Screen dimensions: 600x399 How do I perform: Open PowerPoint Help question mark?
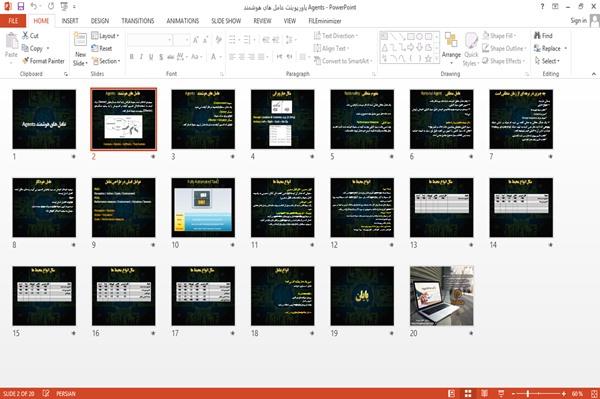(x=542, y=7)
